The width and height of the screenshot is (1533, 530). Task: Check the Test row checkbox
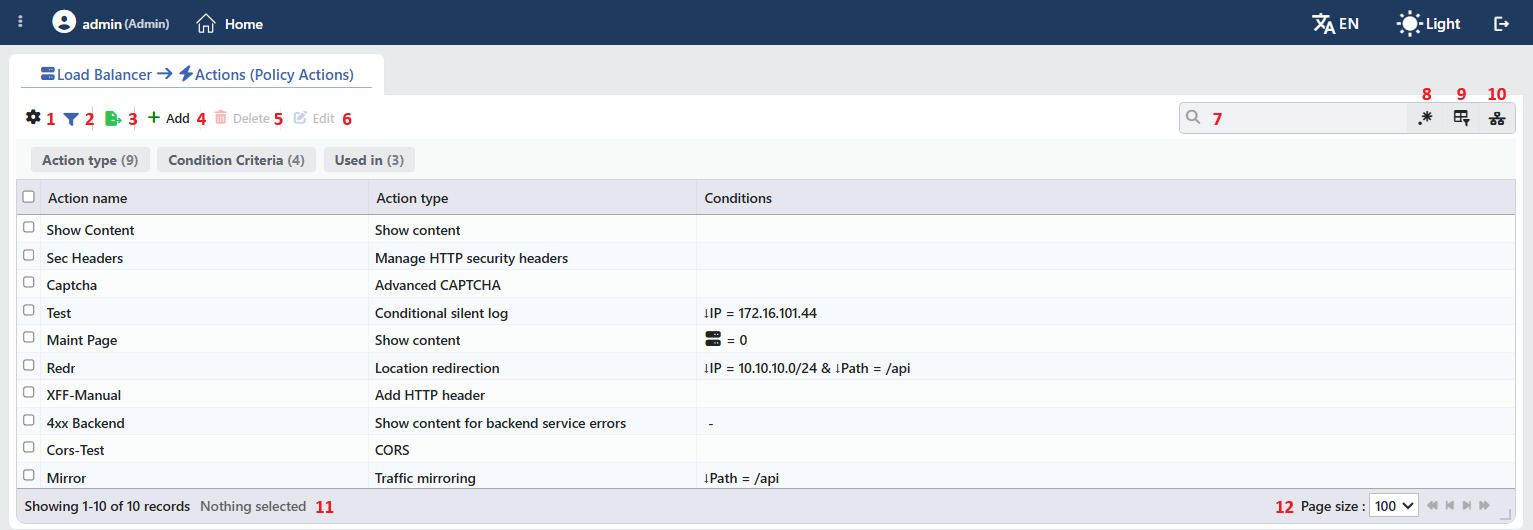29,311
